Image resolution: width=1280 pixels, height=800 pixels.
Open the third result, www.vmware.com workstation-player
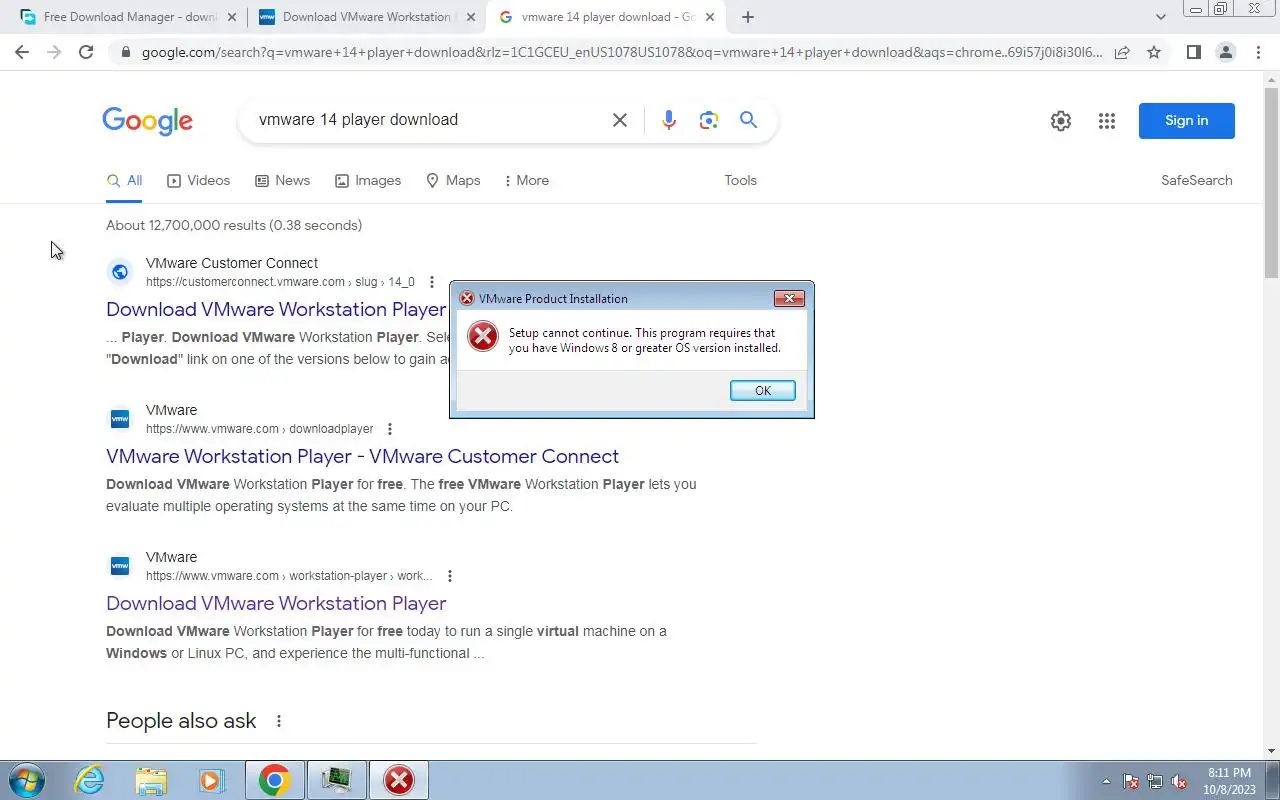(x=276, y=603)
